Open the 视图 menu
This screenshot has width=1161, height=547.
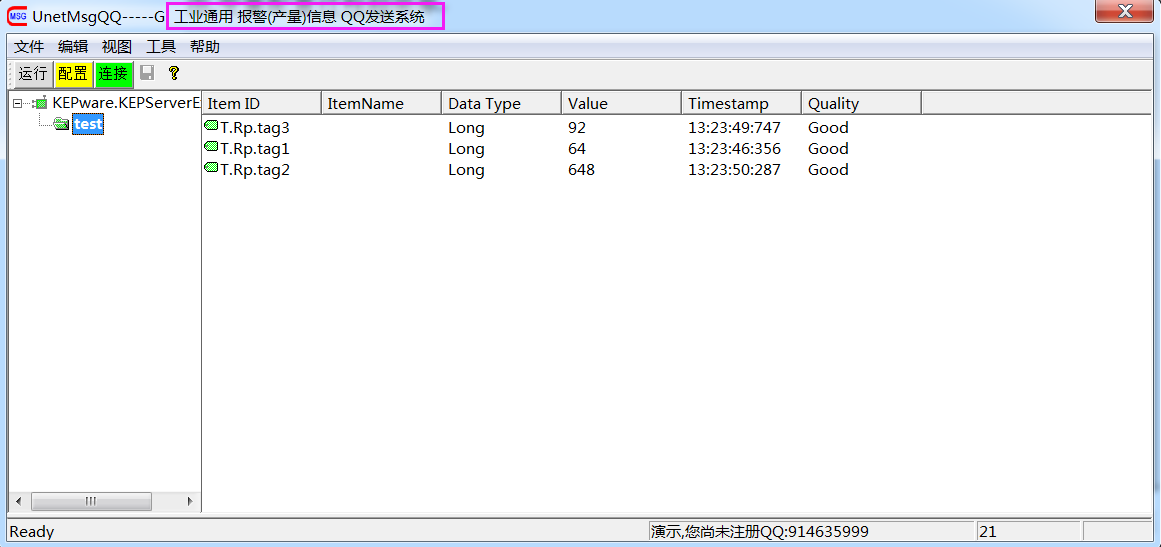tap(117, 47)
